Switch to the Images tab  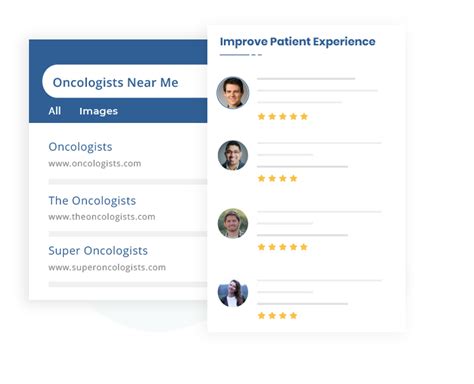(98, 111)
